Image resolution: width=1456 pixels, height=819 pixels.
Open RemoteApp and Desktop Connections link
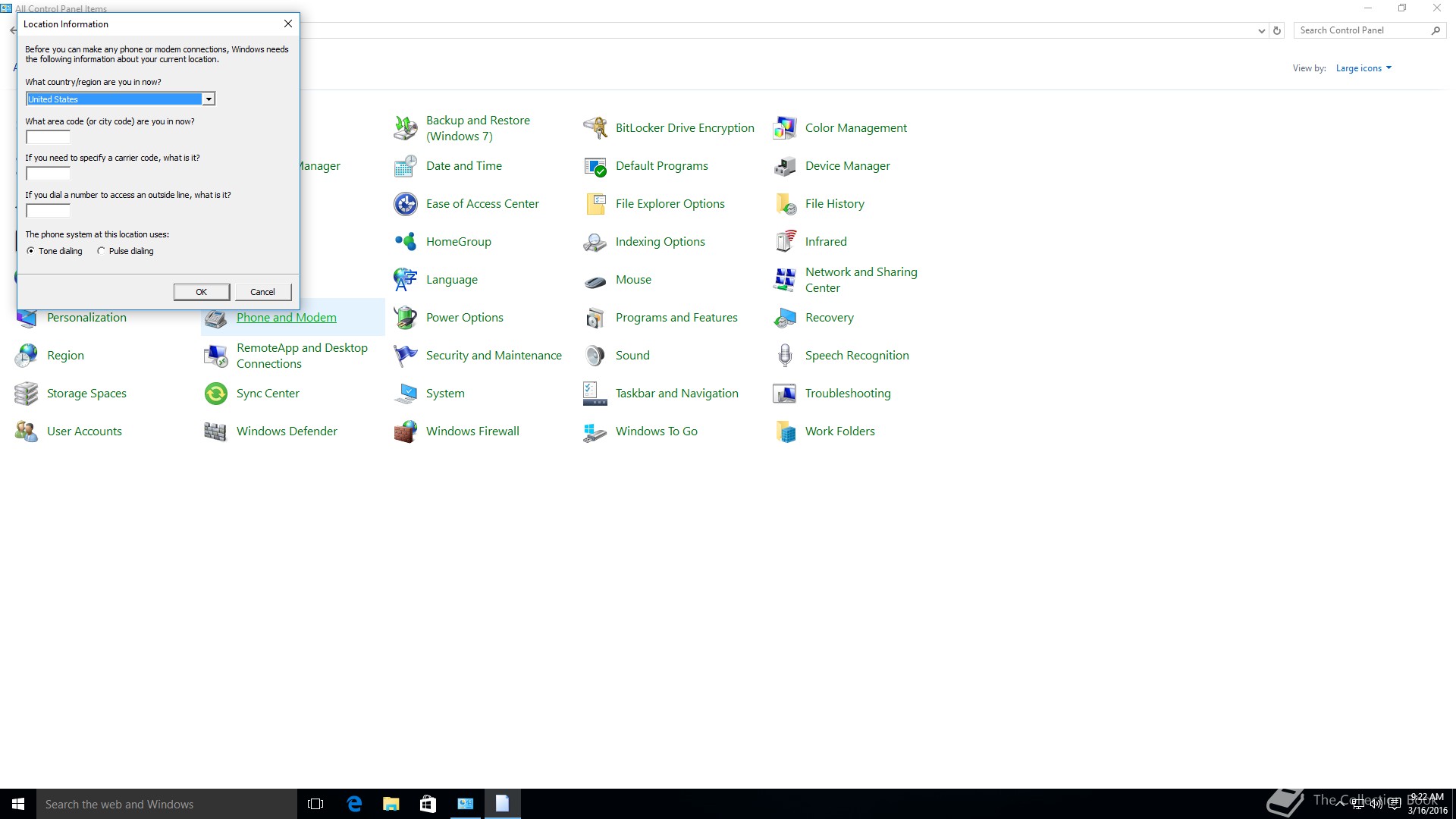302,356
